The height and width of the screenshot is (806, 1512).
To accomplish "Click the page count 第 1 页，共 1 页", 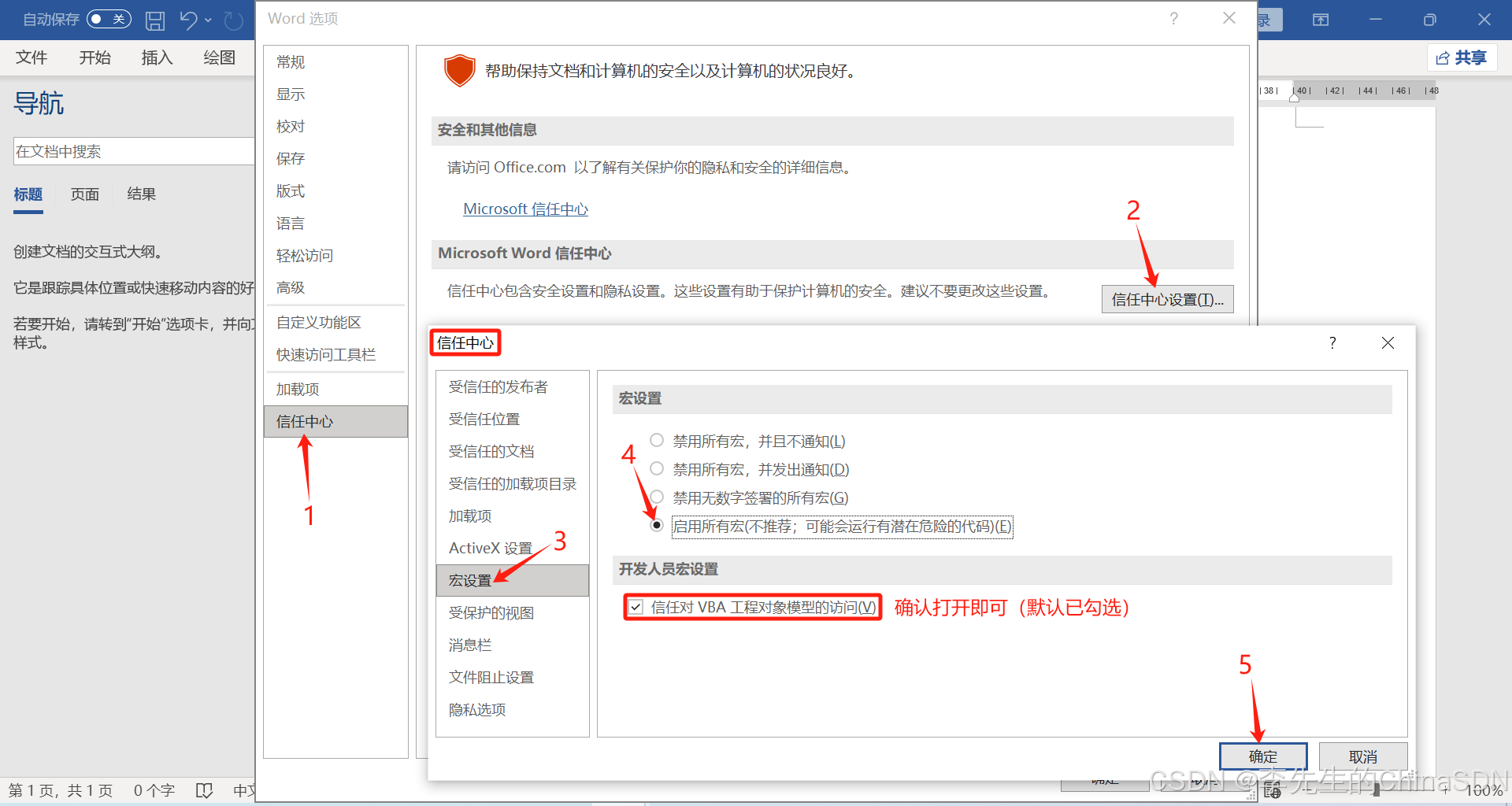I will click(x=61, y=790).
